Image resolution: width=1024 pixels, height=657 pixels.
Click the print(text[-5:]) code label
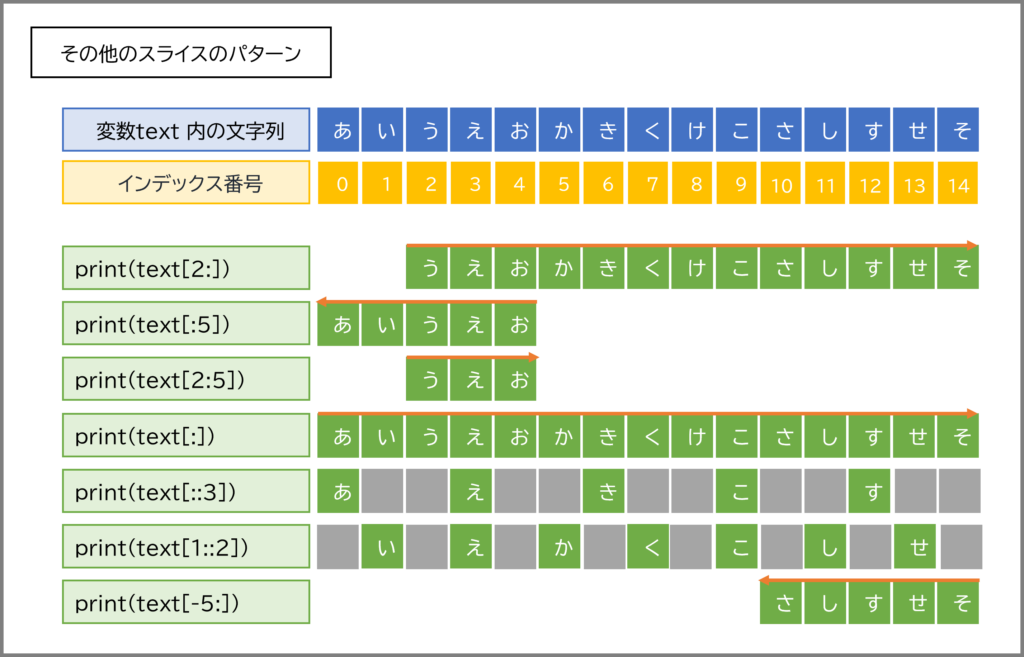coord(186,601)
